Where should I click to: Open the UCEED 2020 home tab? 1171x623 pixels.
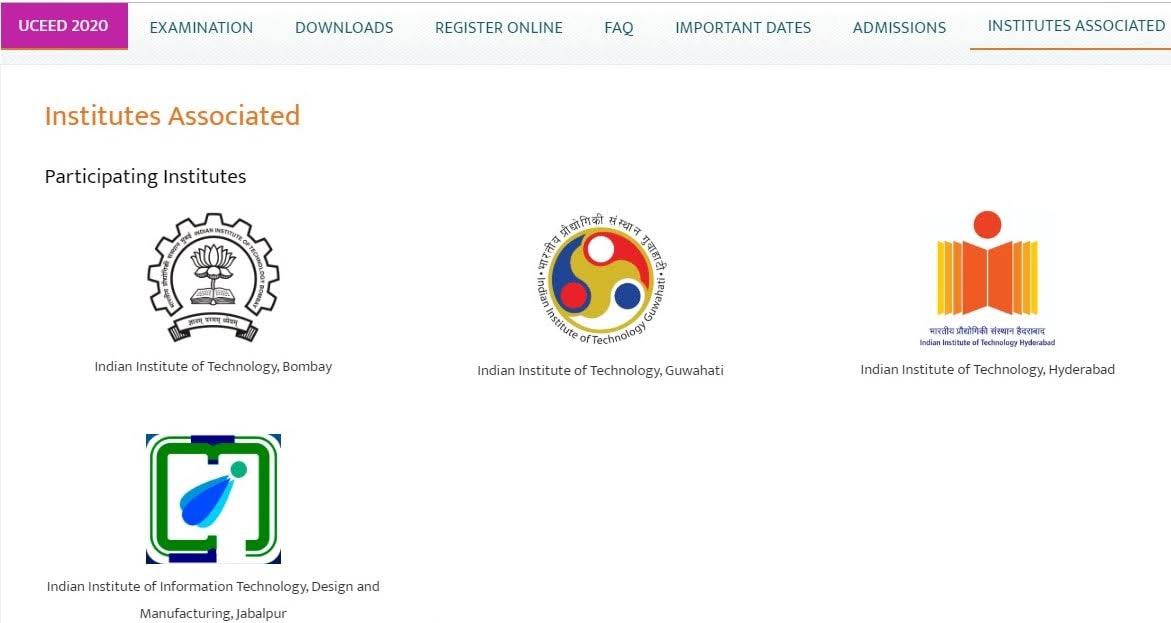[x=64, y=26]
